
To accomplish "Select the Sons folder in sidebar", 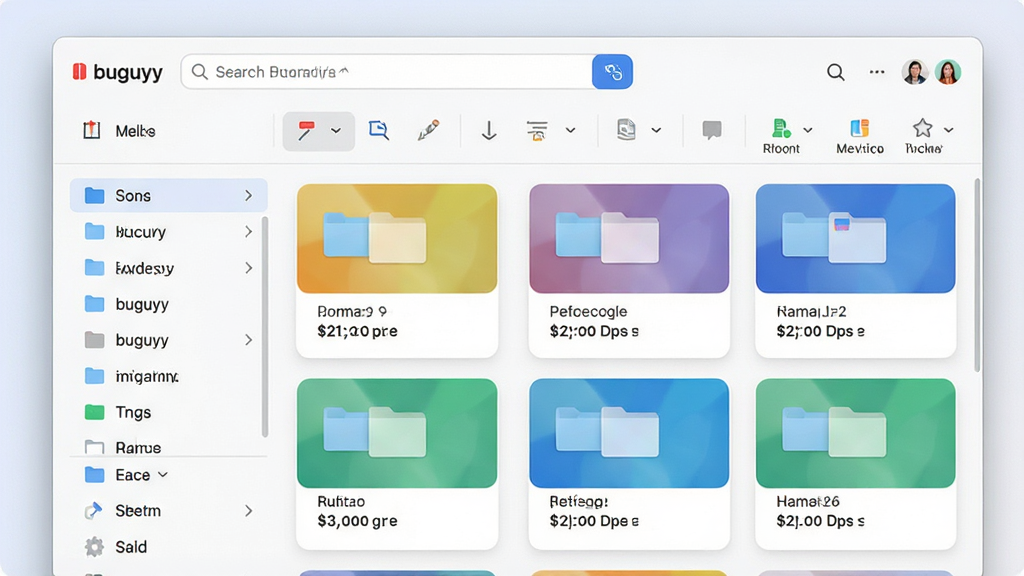I will 168,195.
